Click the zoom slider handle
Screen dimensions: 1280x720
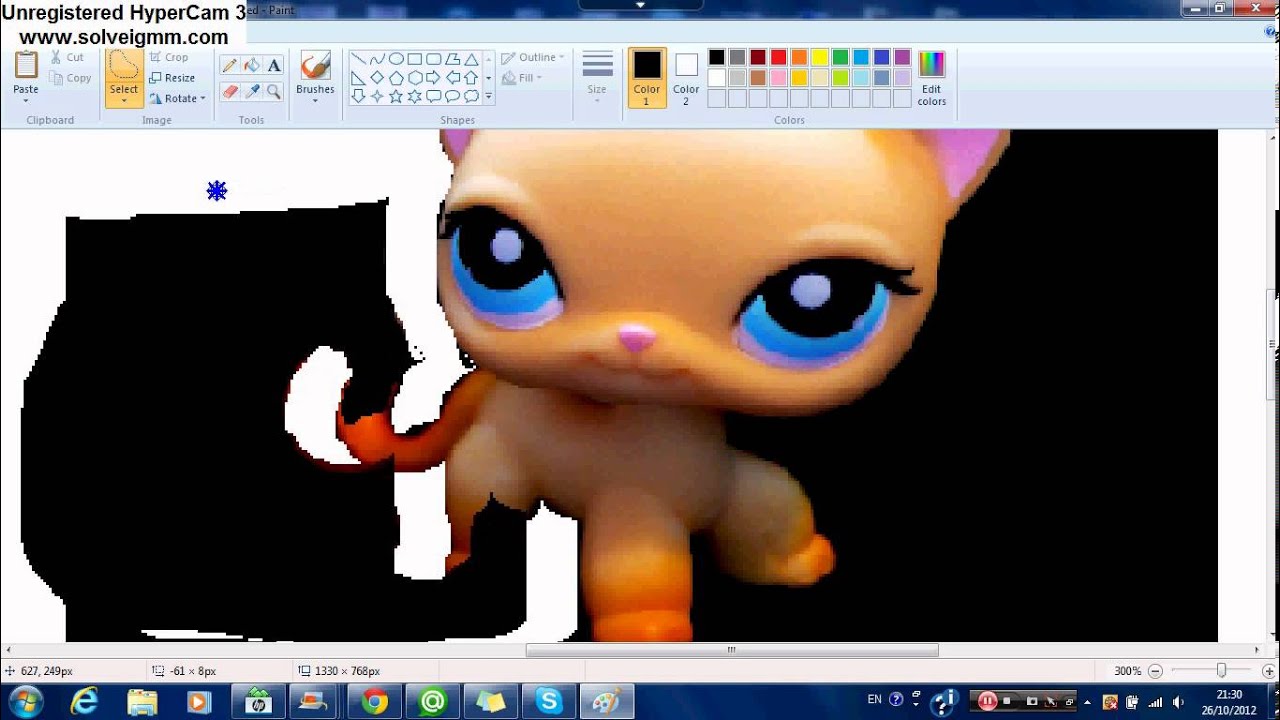click(1221, 671)
